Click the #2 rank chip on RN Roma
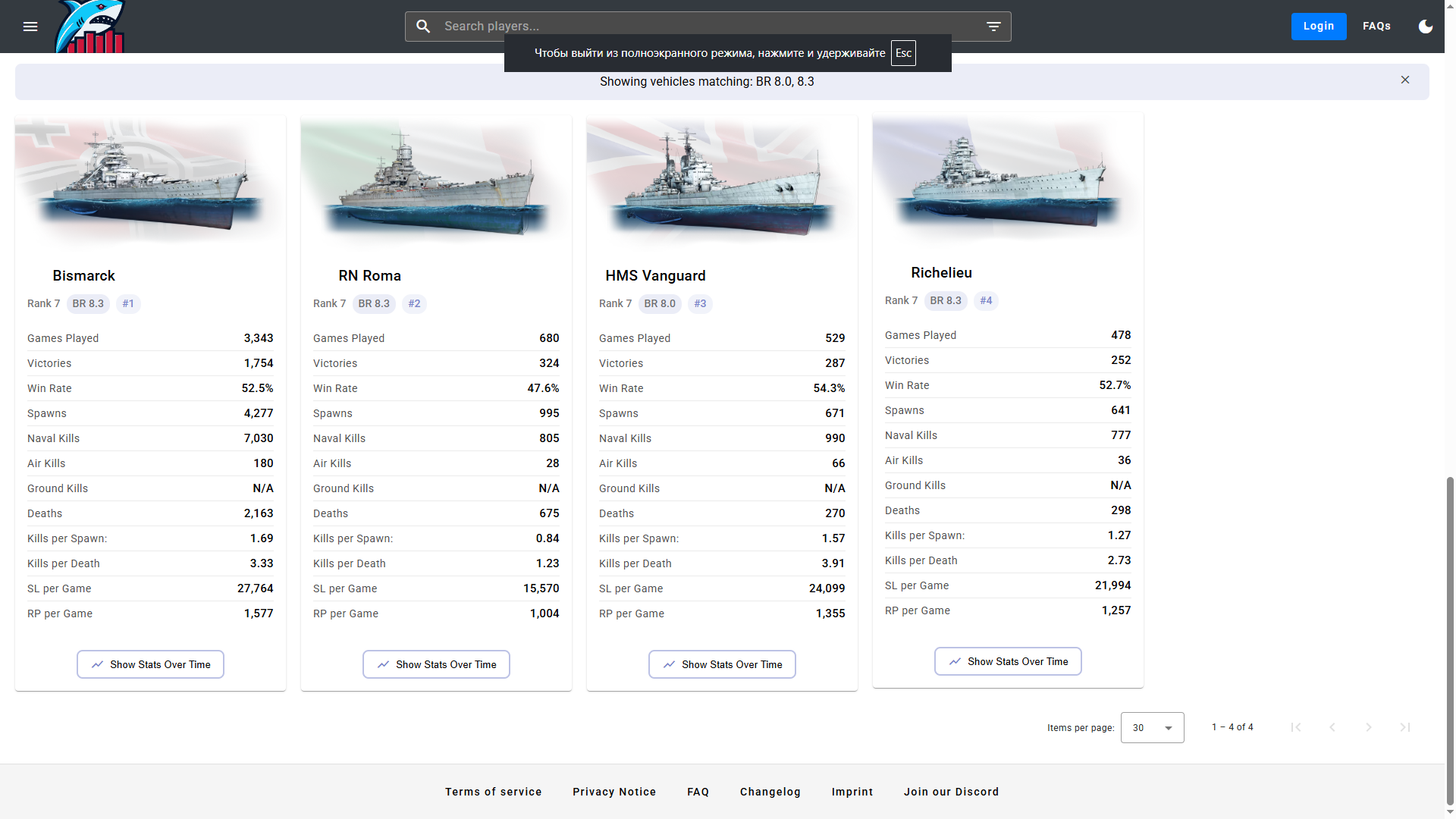1456x819 pixels. [x=414, y=303]
